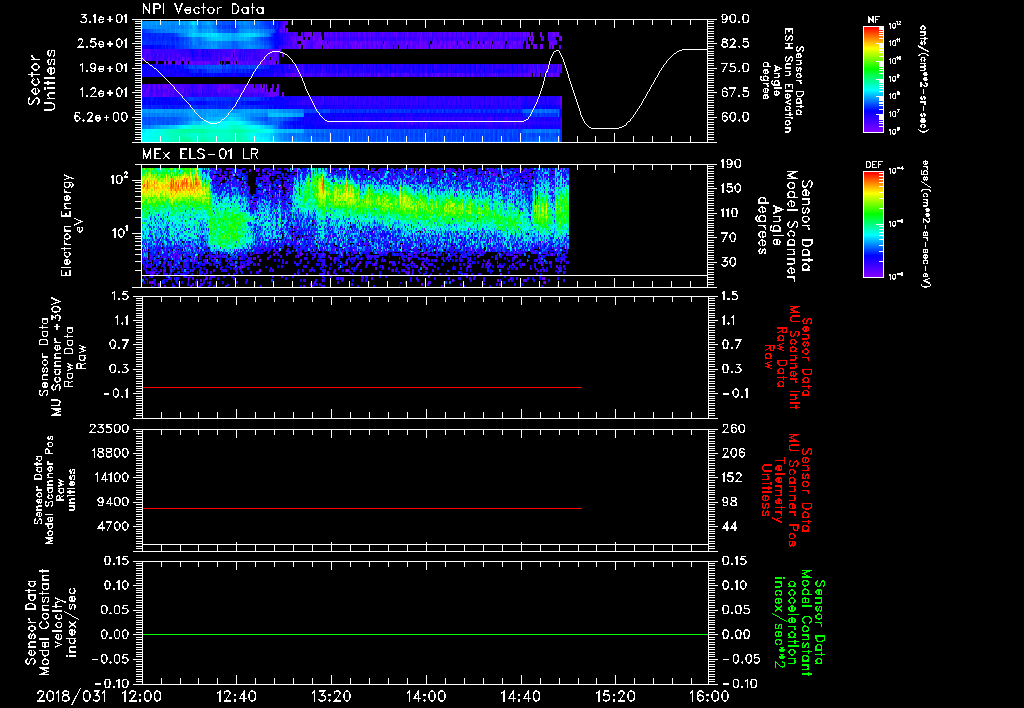Screen dimensions: 1024x708
Task: Click the 'Sector Unitless' axis title
Action: 42,80
